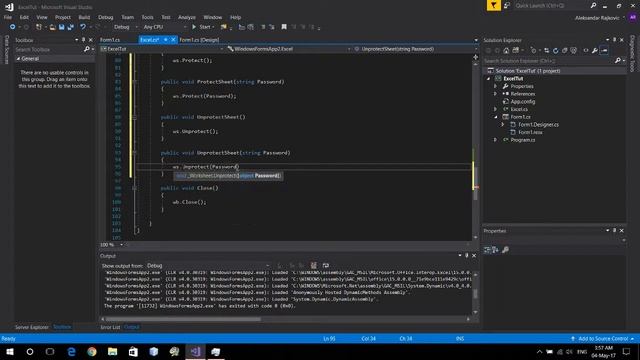The height and width of the screenshot is (360, 640).
Task: Open the Start button dropdown arrow
Action: coord(213,27)
